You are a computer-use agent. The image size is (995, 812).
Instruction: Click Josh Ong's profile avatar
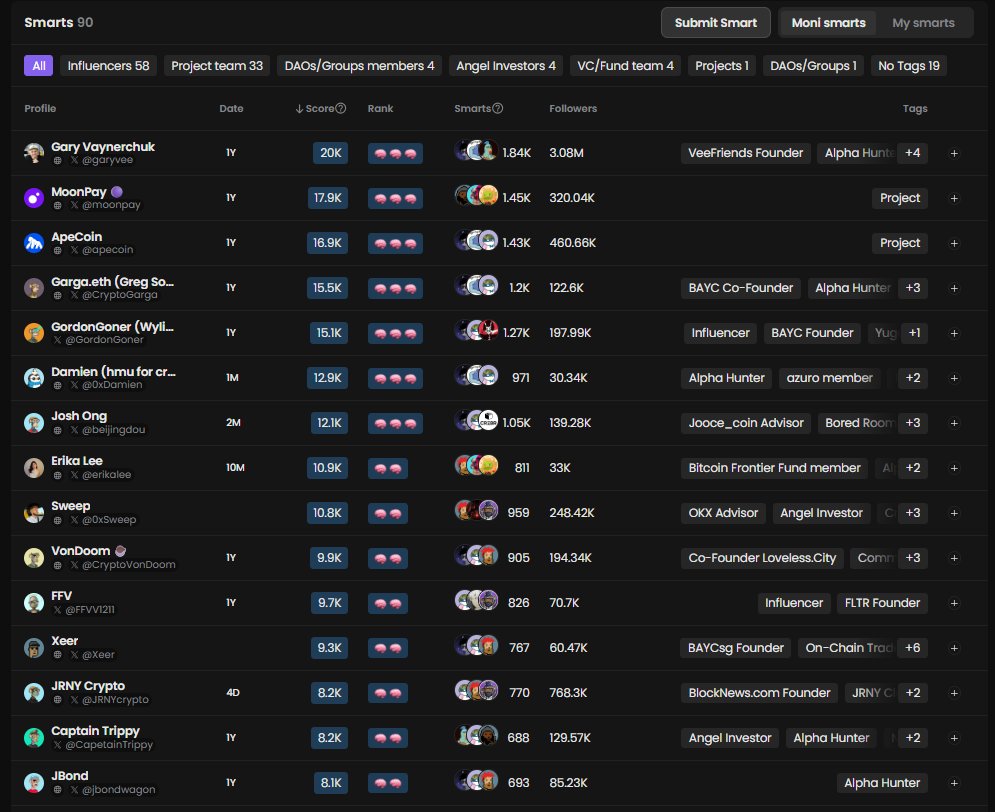point(34,422)
